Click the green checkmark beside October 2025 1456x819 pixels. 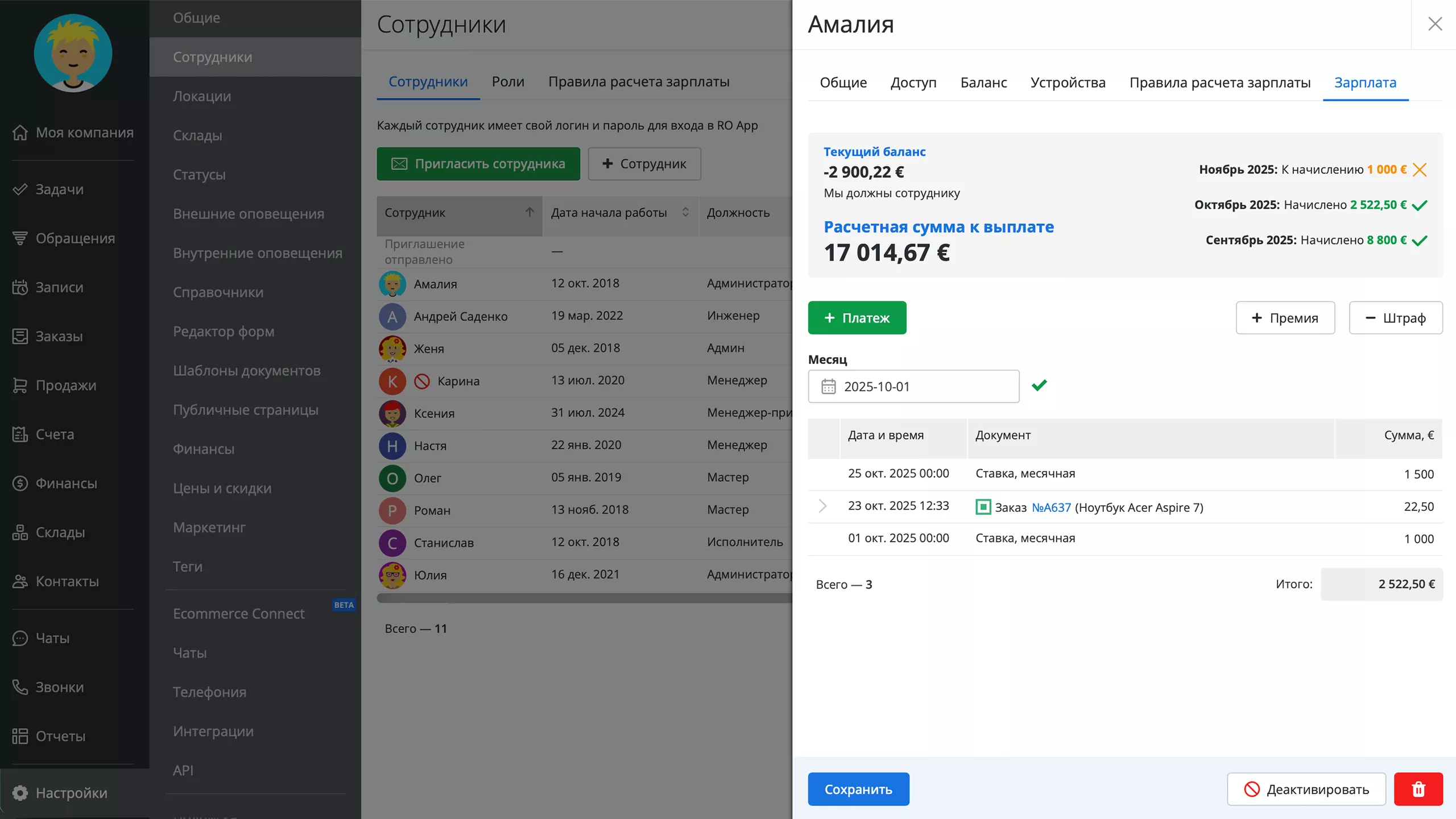click(1420, 205)
